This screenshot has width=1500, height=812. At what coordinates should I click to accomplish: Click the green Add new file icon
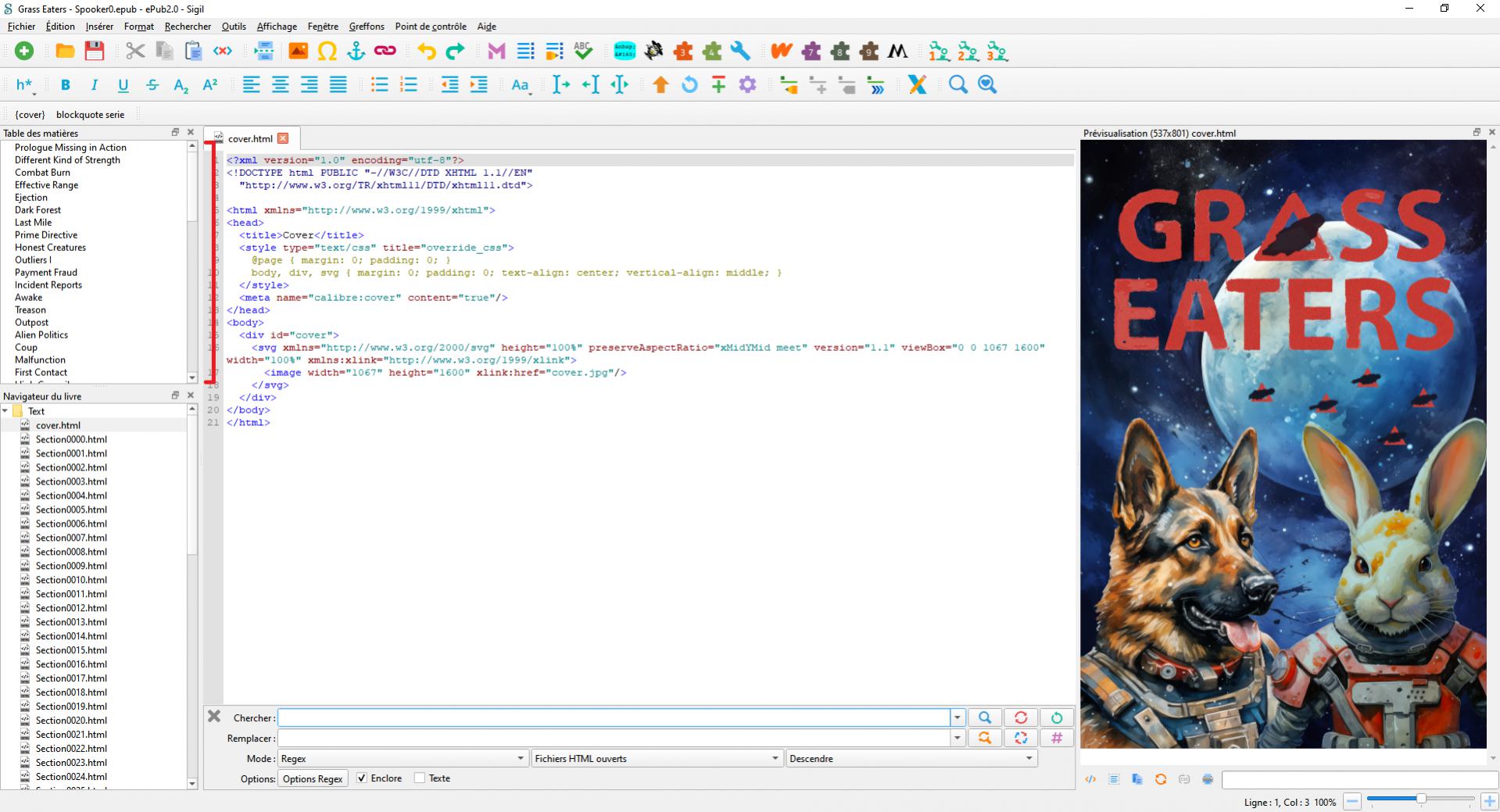point(24,52)
